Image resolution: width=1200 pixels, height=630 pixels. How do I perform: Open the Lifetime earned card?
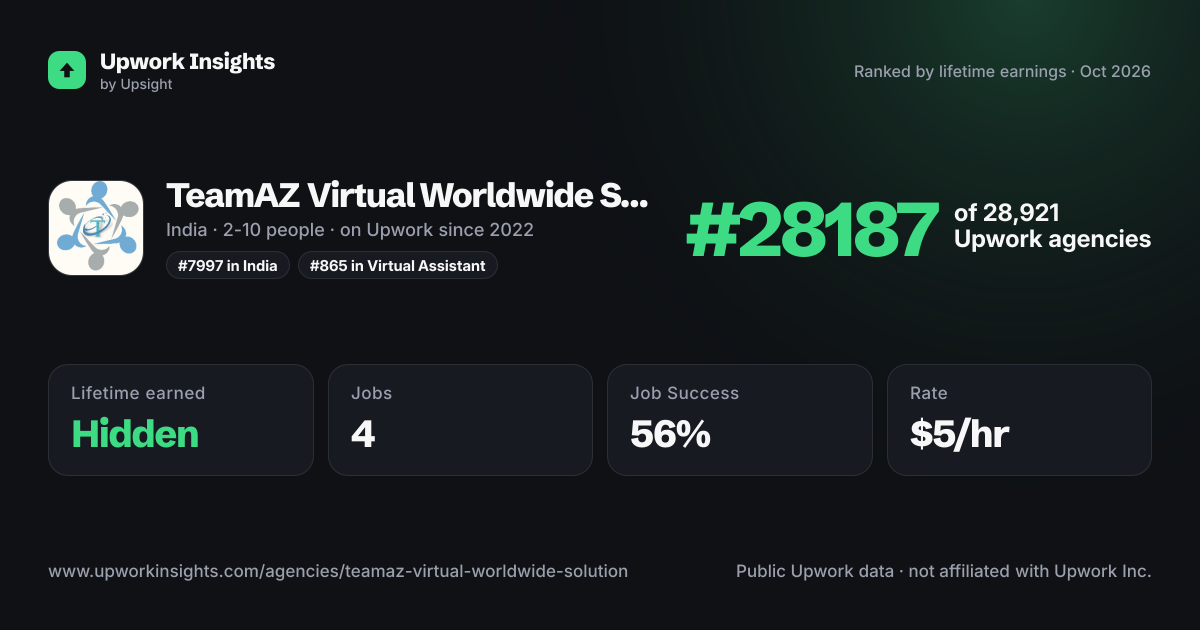pyautogui.click(x=181, y=420)
